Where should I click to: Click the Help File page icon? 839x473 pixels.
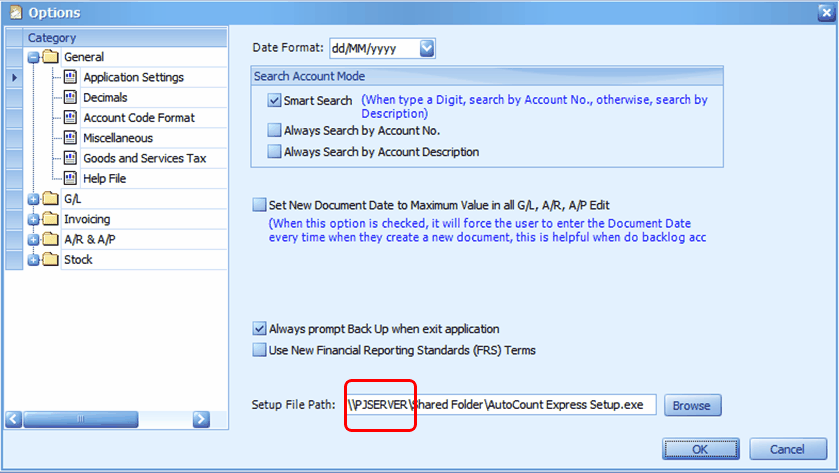point(70,178)
